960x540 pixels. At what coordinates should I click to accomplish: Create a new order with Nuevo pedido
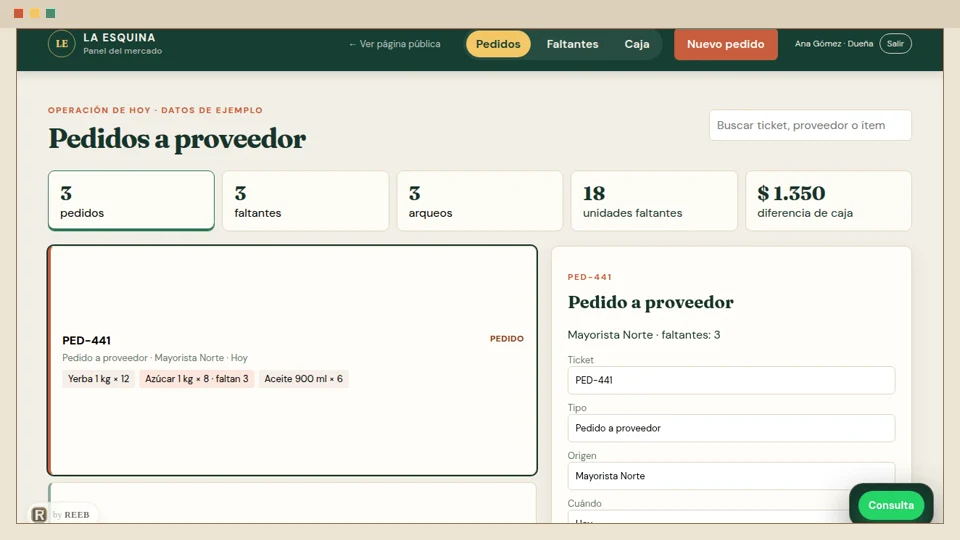tap(726, 44)
